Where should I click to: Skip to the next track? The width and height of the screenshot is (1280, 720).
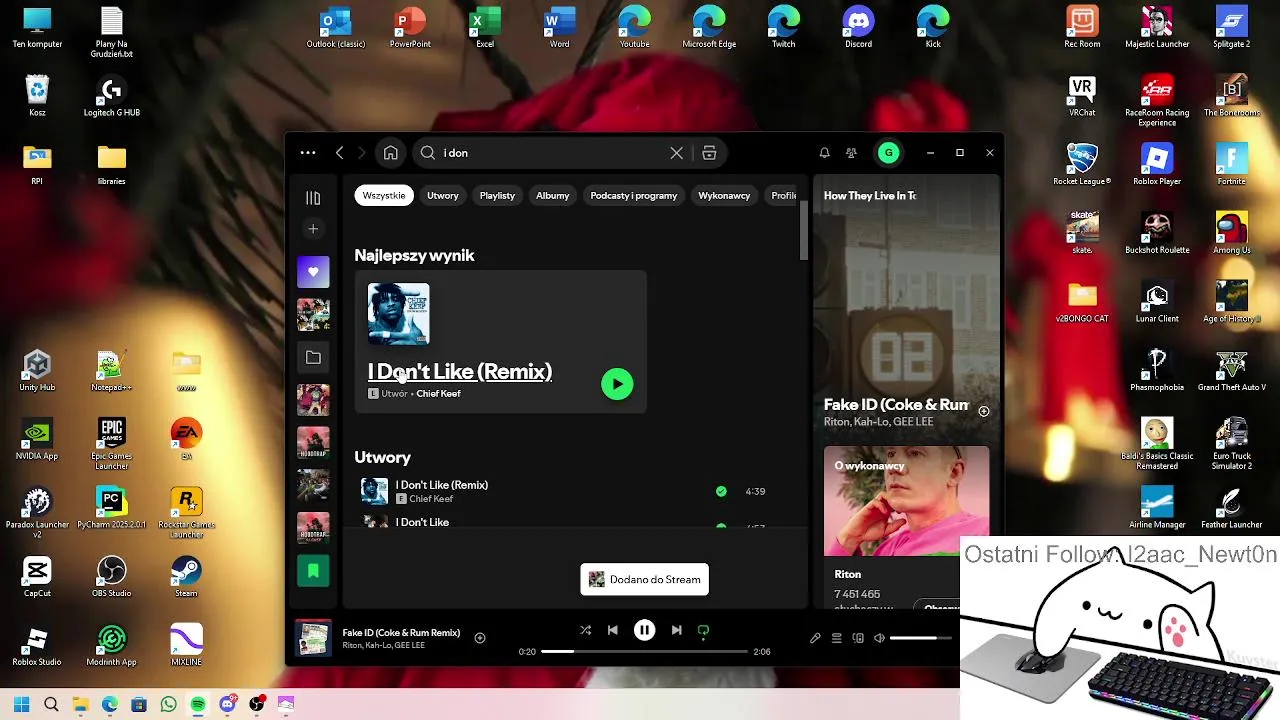pos(676,630)
